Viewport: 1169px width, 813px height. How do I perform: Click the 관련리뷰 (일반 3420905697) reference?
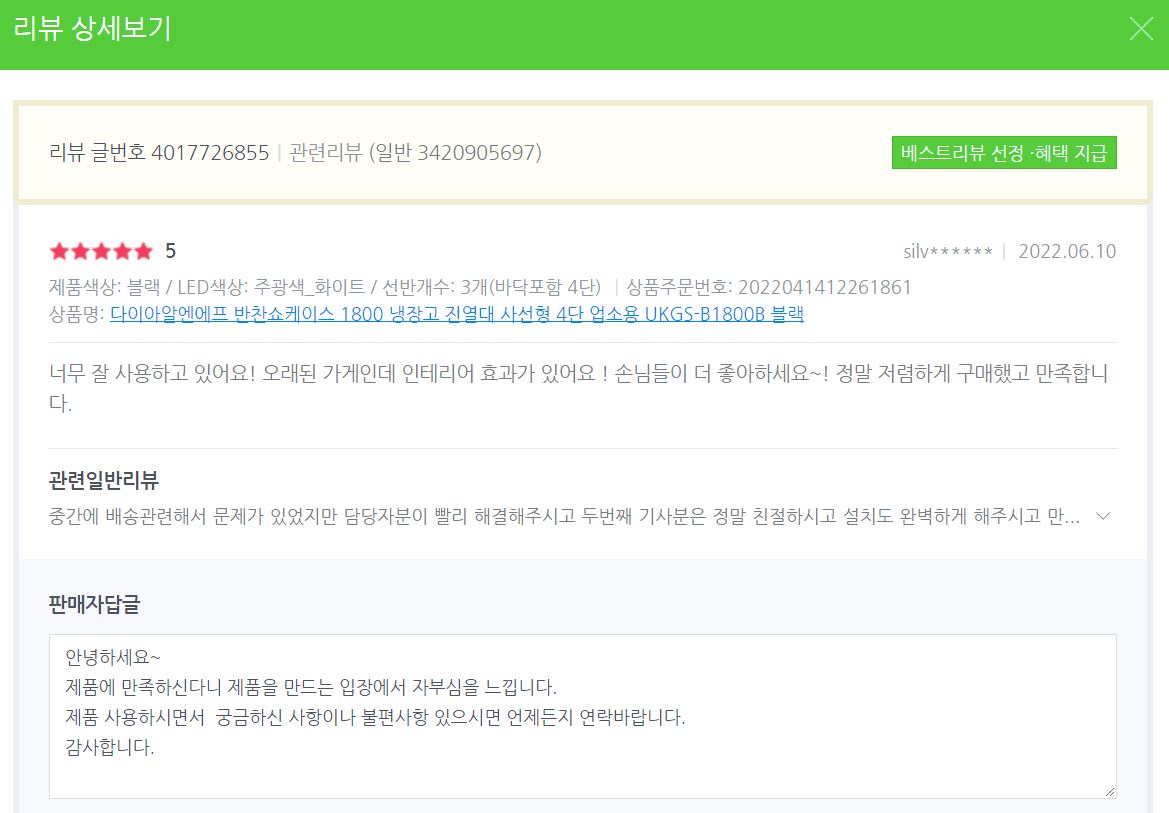pos(415,153)
